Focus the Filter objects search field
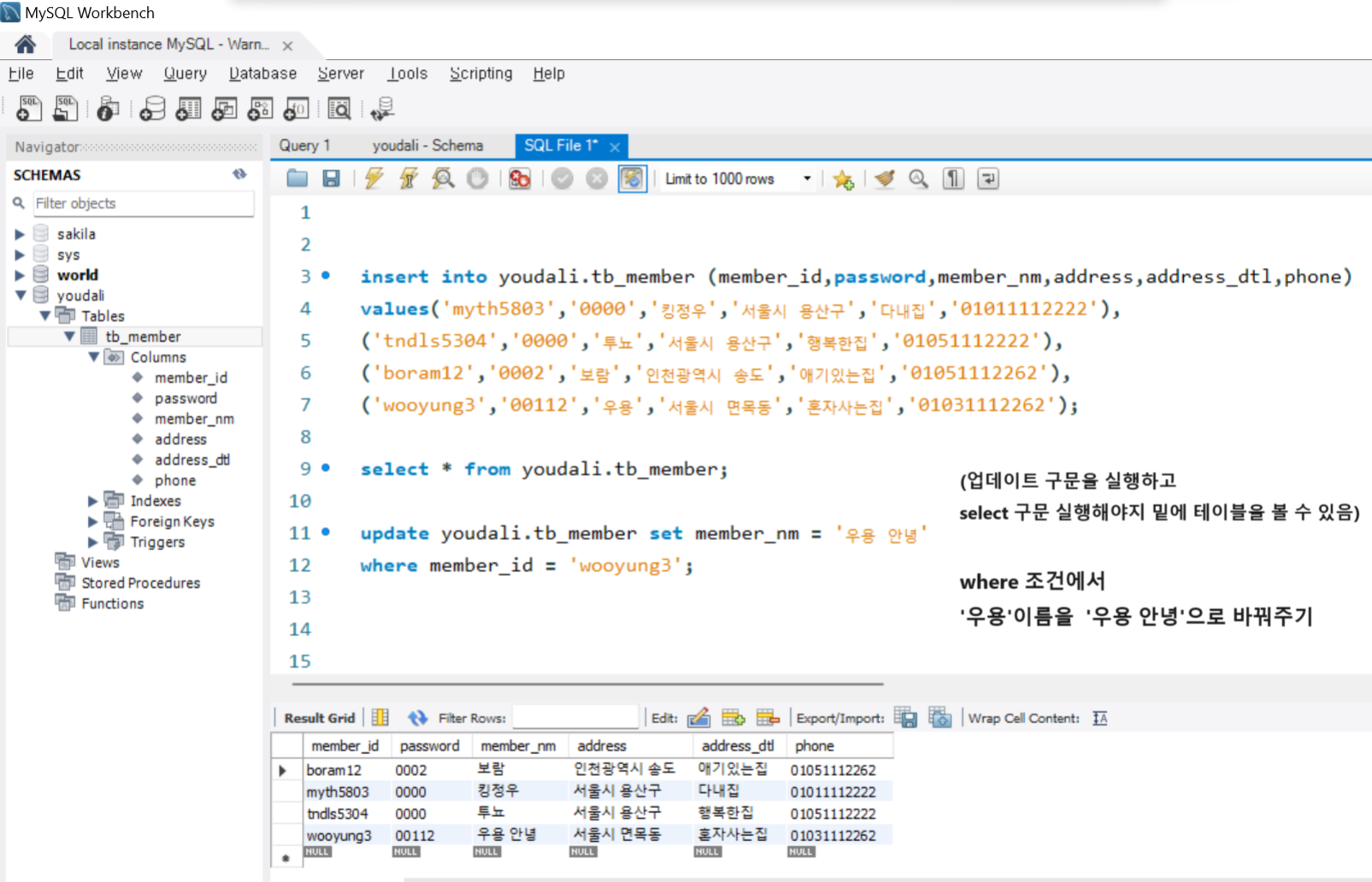The height and width of the screenshot is (882, 1372). pyautogui.click(x=144, y=203)
